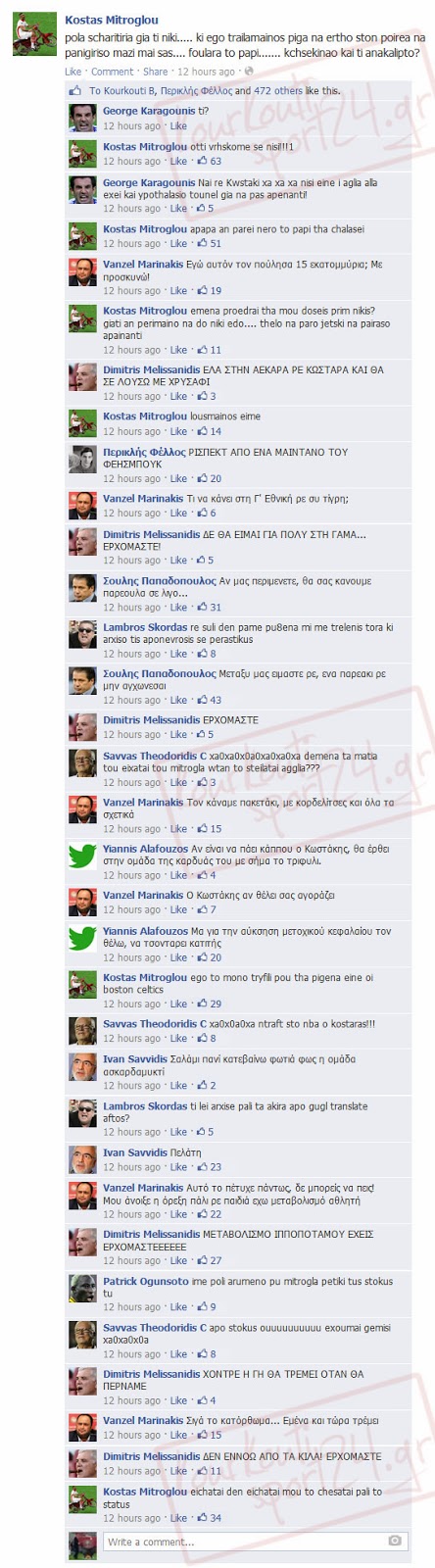This screenshot has width=435, height=1568.
Task: Click the thumbs-up icon showing 34 likes
Action: tap(202, 1518)
